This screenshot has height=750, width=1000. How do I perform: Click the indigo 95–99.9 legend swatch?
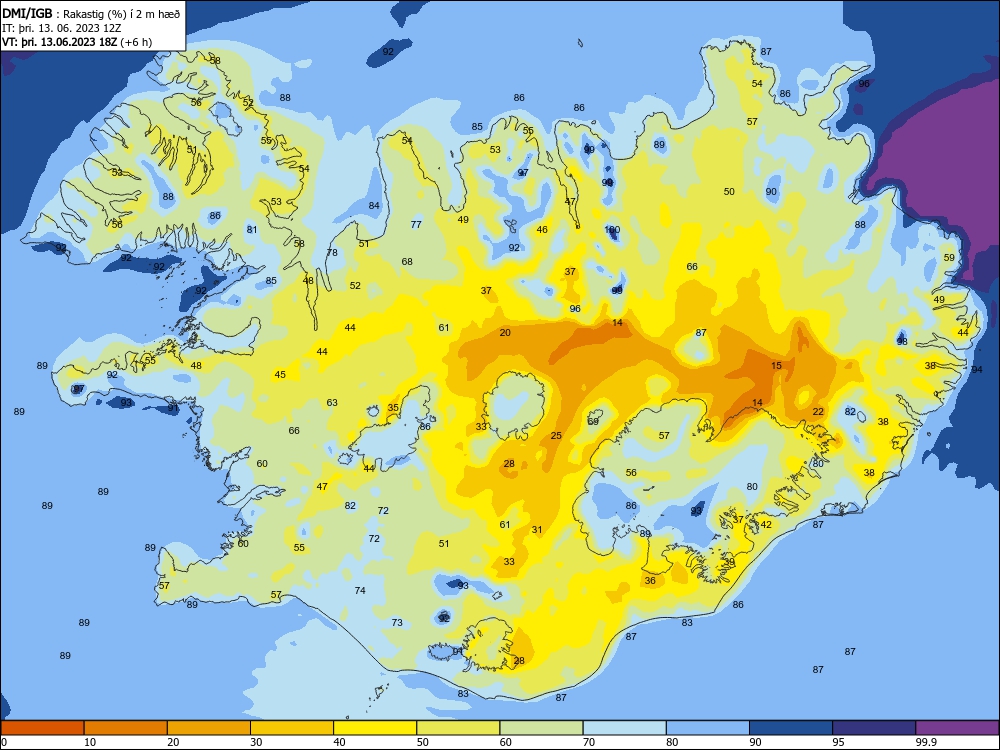click(874, 728)
